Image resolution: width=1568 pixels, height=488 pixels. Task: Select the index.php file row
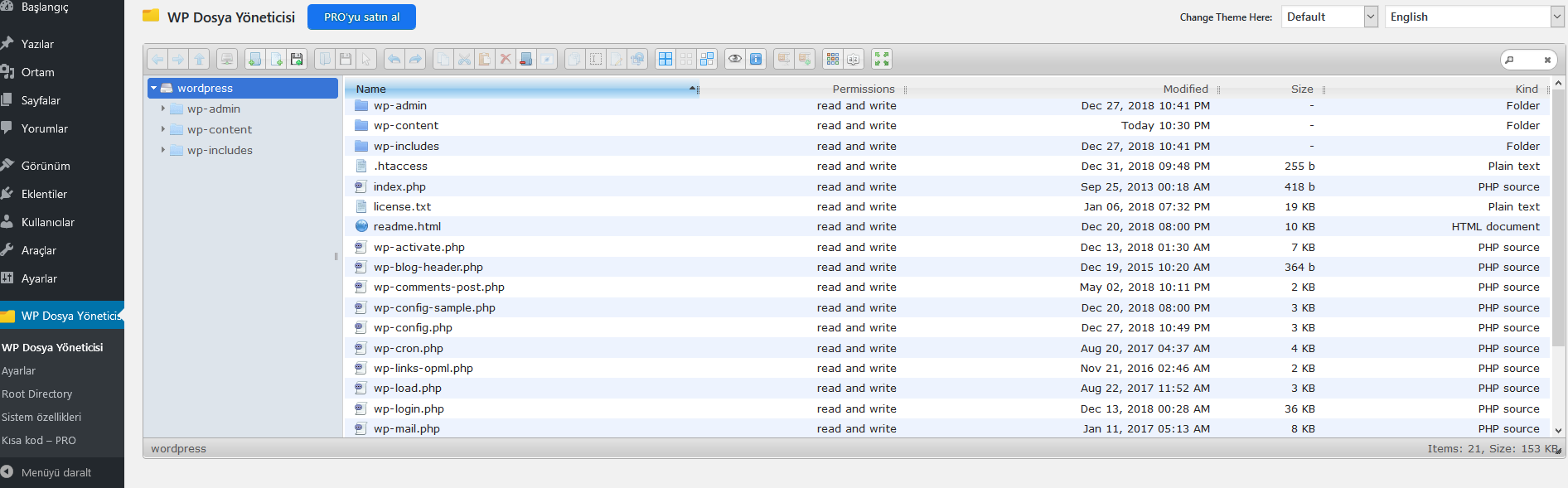click(948, 186)
